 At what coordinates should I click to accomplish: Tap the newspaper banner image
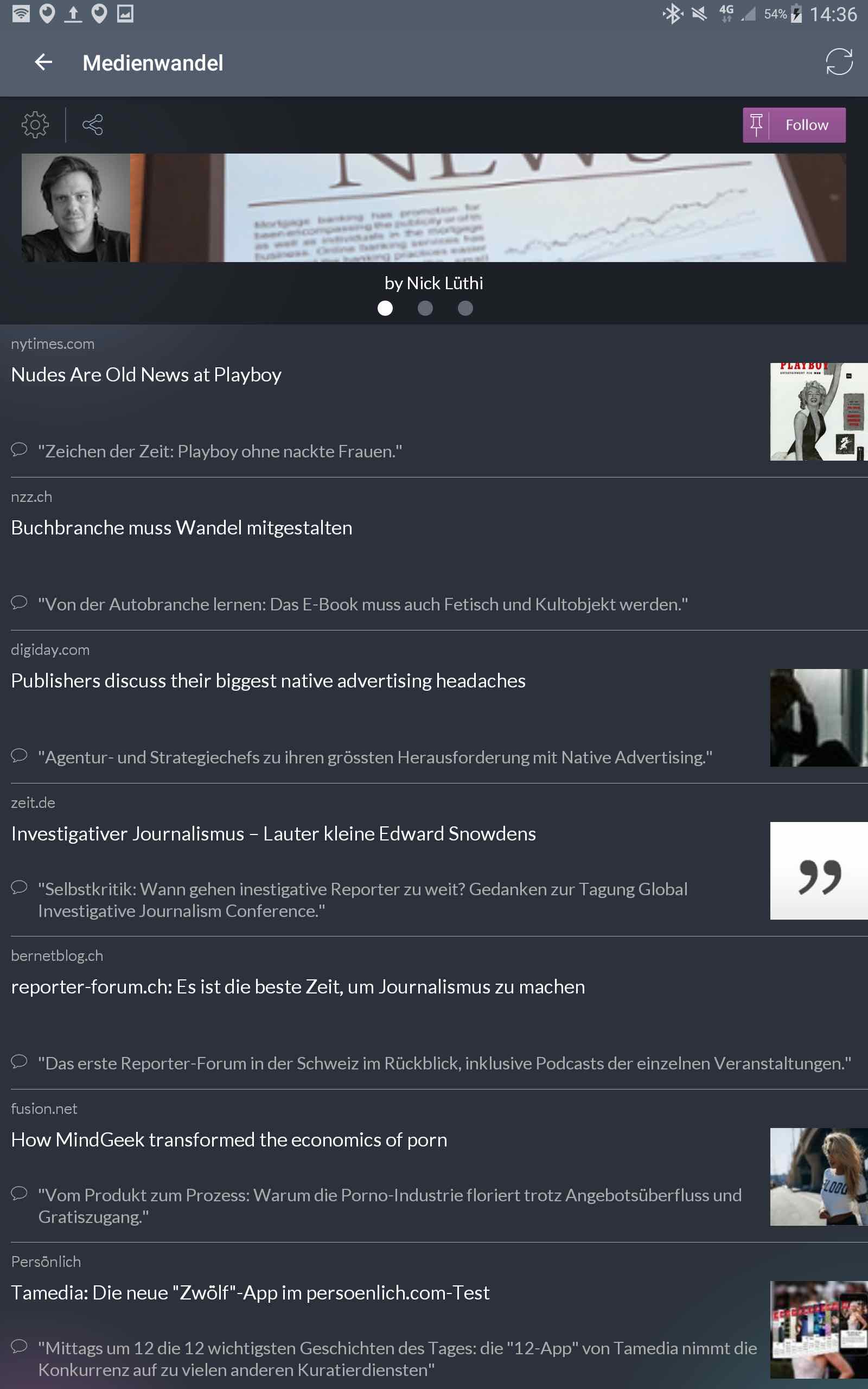488,207
